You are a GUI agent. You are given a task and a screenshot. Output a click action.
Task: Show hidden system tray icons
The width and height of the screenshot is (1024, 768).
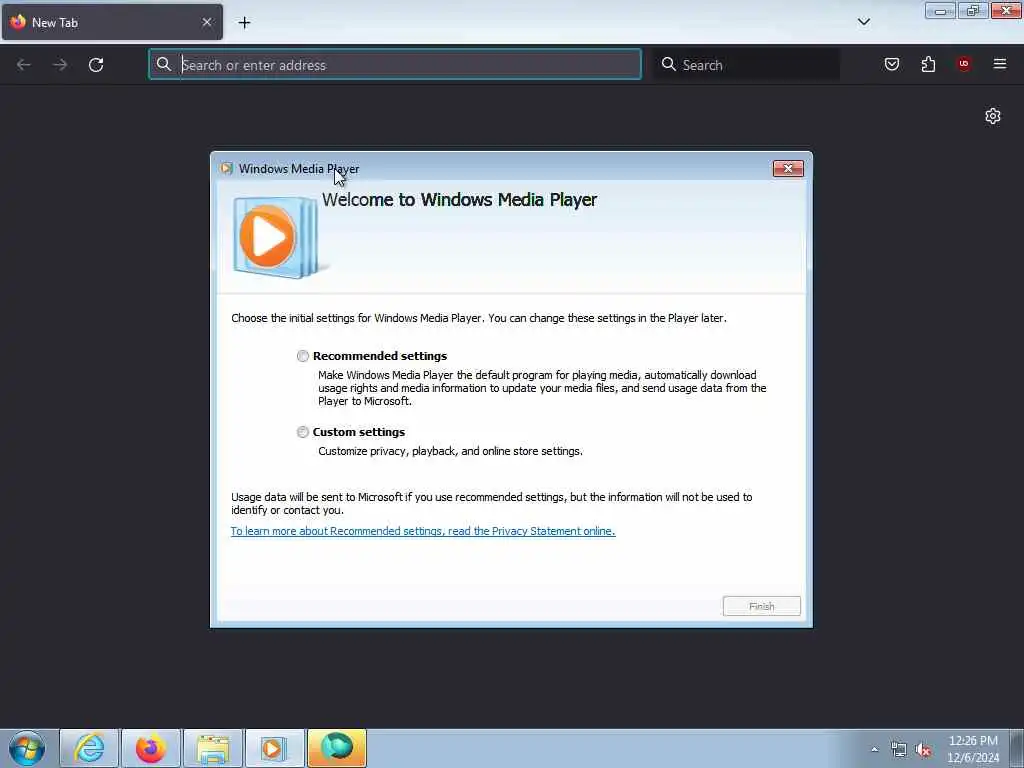[874, 750]
